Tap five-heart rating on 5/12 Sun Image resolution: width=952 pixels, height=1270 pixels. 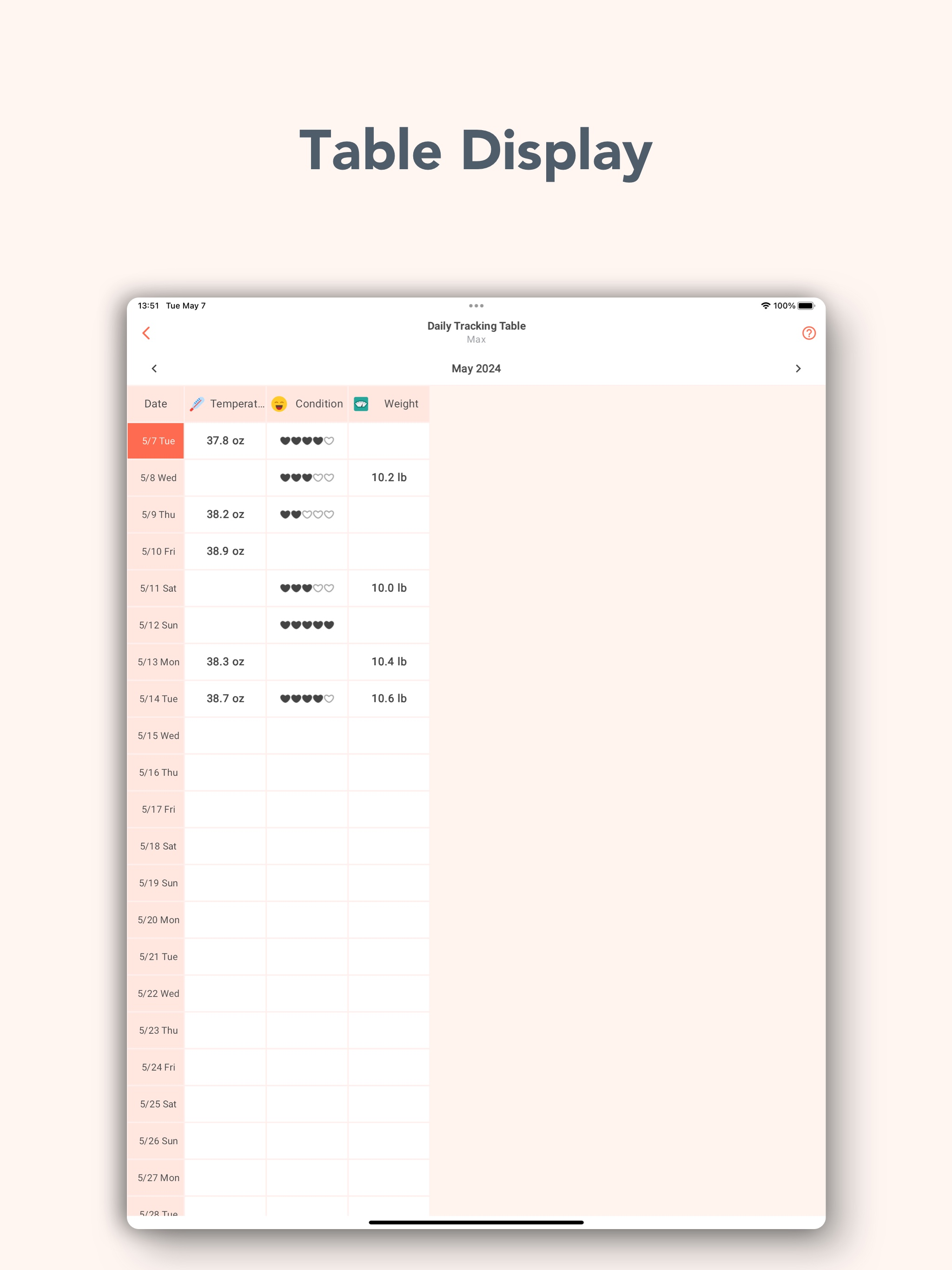click(307, 625)
